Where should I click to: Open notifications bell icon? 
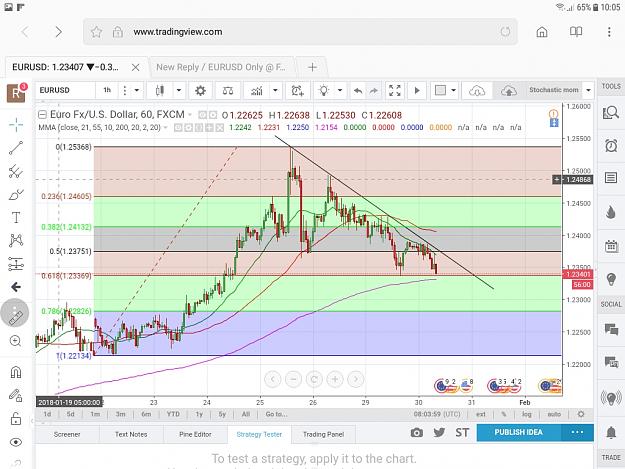[x=611, y=432]
